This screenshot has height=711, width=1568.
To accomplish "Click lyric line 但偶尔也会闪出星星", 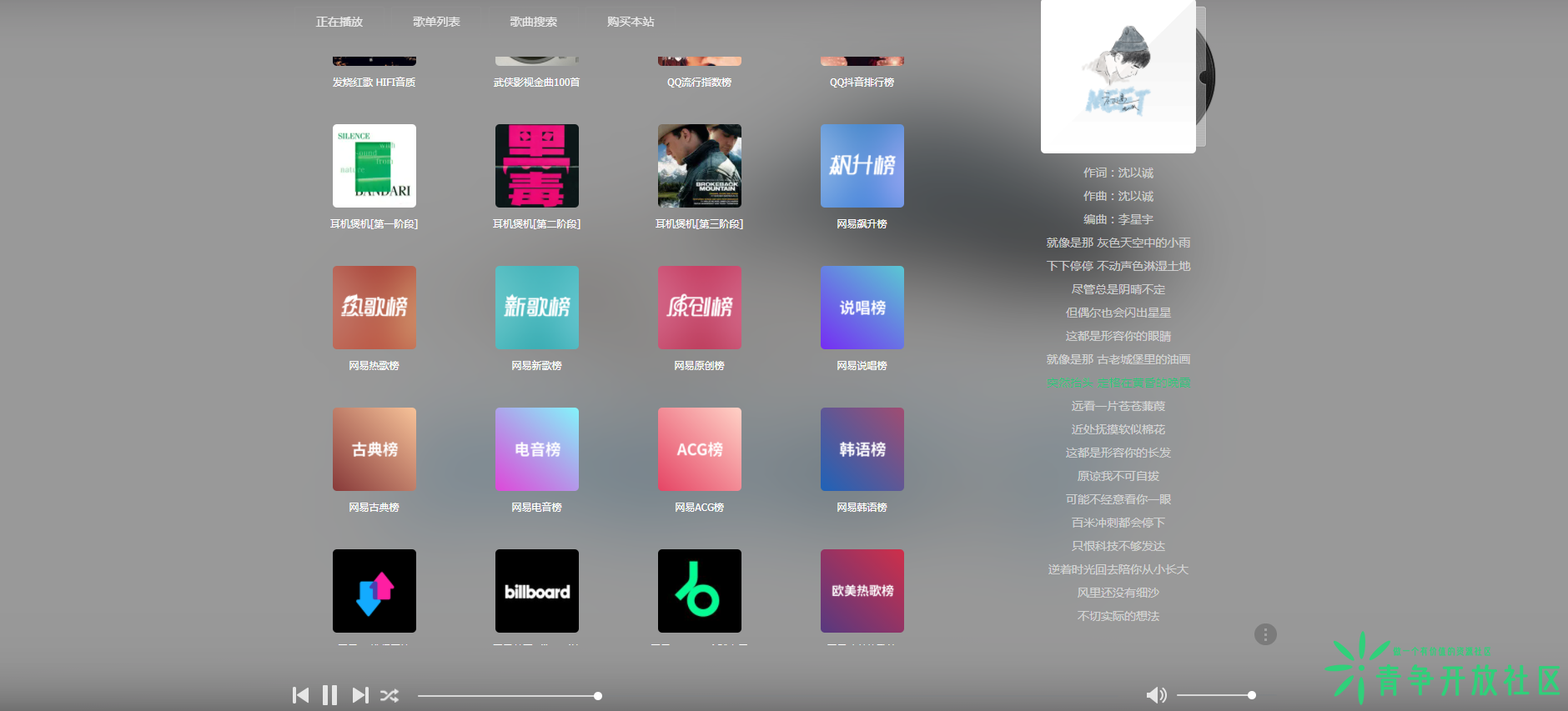I will [x=1118, y=313].
